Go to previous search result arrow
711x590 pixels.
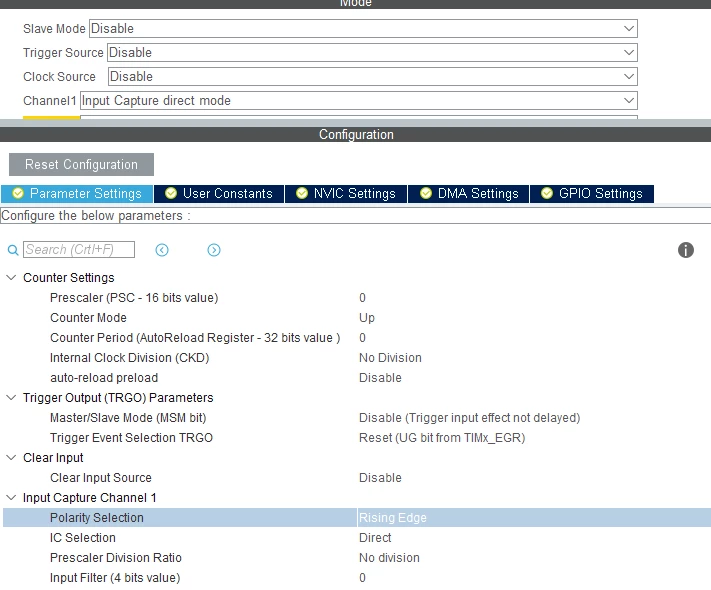[x=162, y=250]
